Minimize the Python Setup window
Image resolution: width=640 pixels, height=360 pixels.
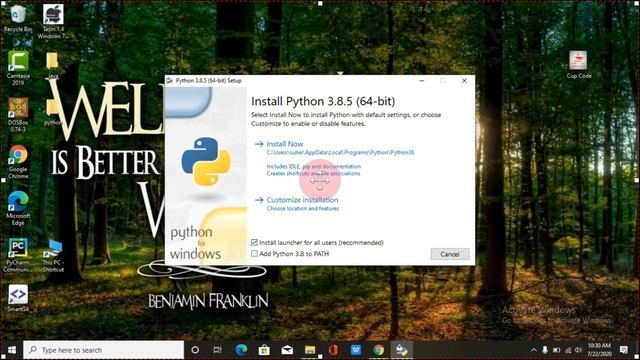click(422, 80)
